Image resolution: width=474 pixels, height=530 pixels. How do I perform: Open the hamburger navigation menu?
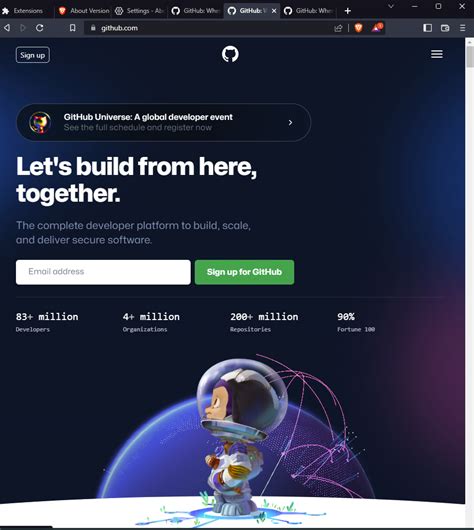[x=437, y=54]
